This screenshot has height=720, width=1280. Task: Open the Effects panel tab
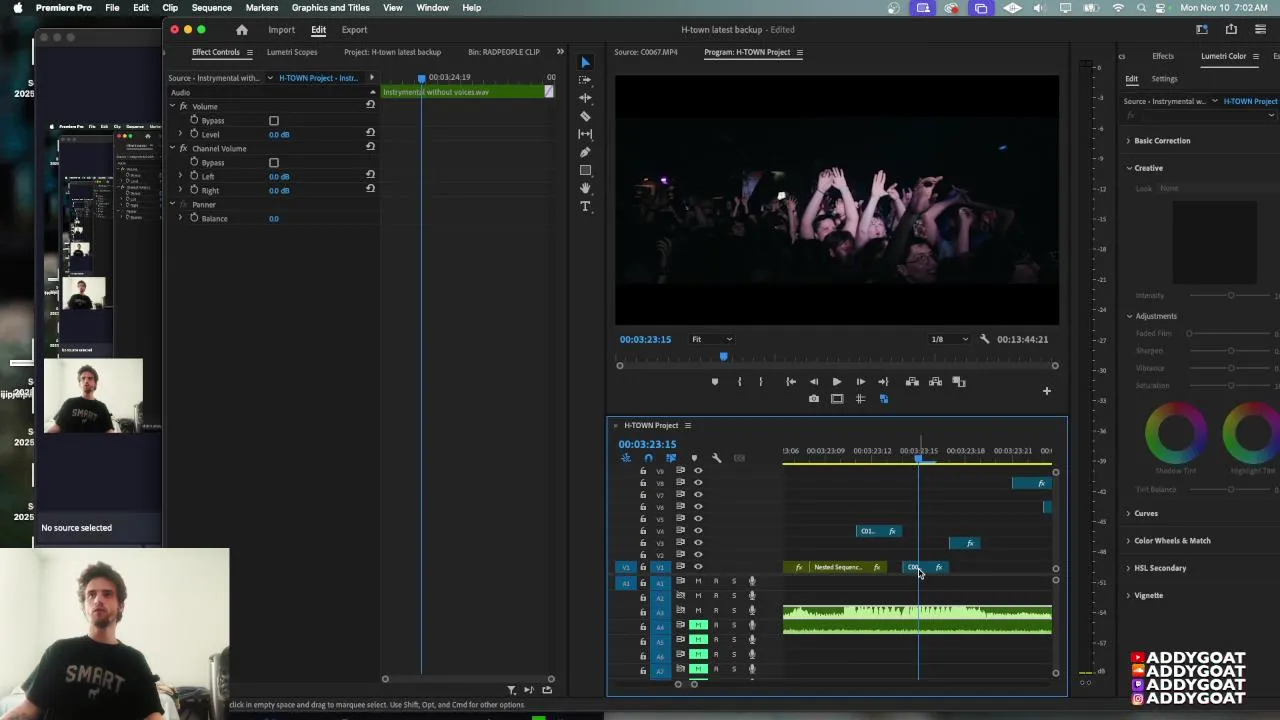click(1163, 56)
